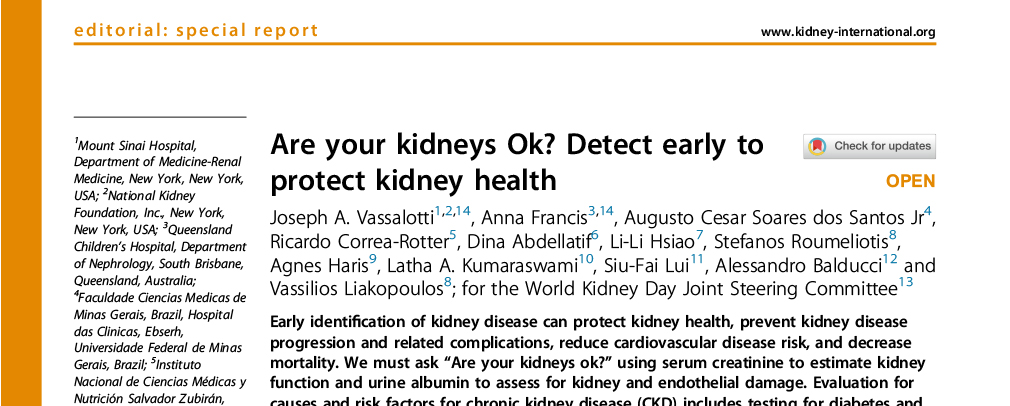Viewport: 1010px width, 406px height.
Task: Click affiliation superscript 7 after Li-Li Hsiao
Action: (700, 235)
